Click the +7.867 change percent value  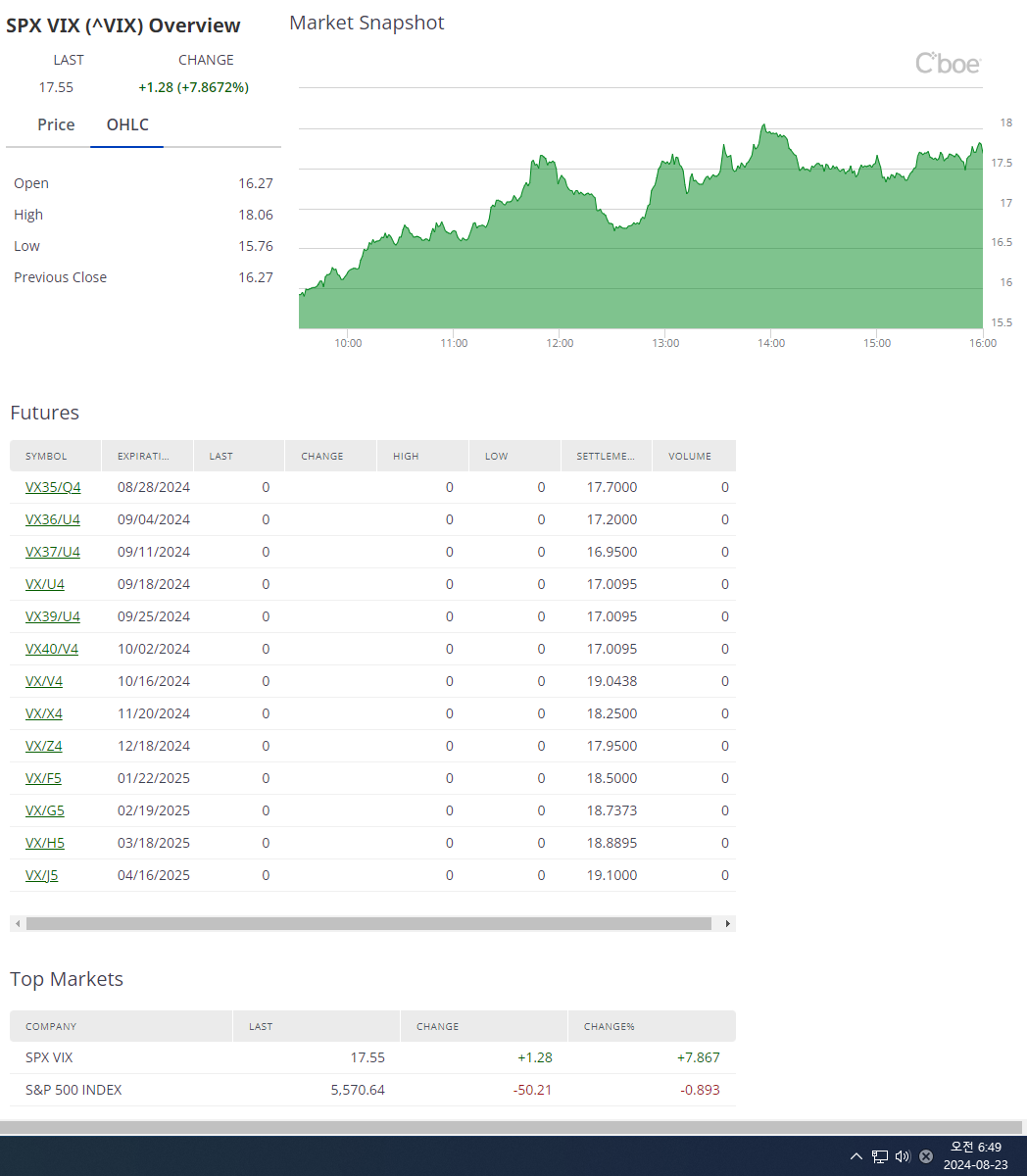click(x=699, y=1057)
